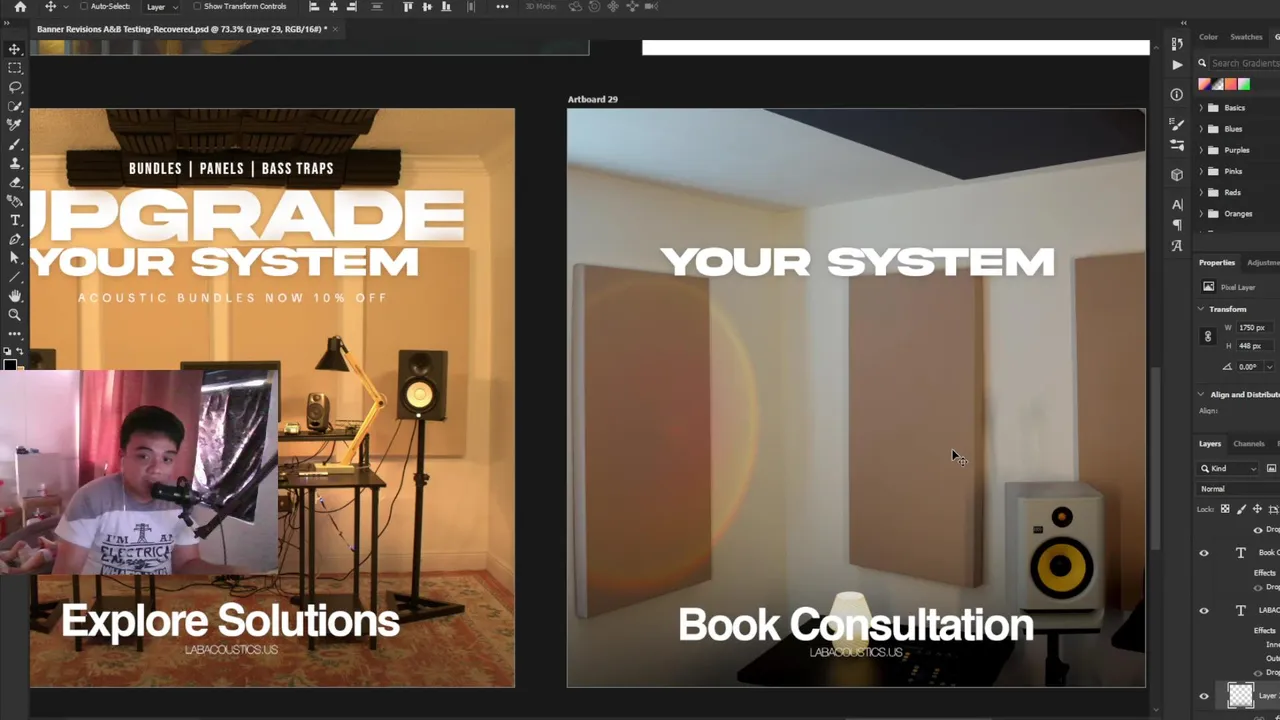Screen dimensions: 1280x720
Task: Click the first recent gradient swatch
Action: tap(1204, 84)
